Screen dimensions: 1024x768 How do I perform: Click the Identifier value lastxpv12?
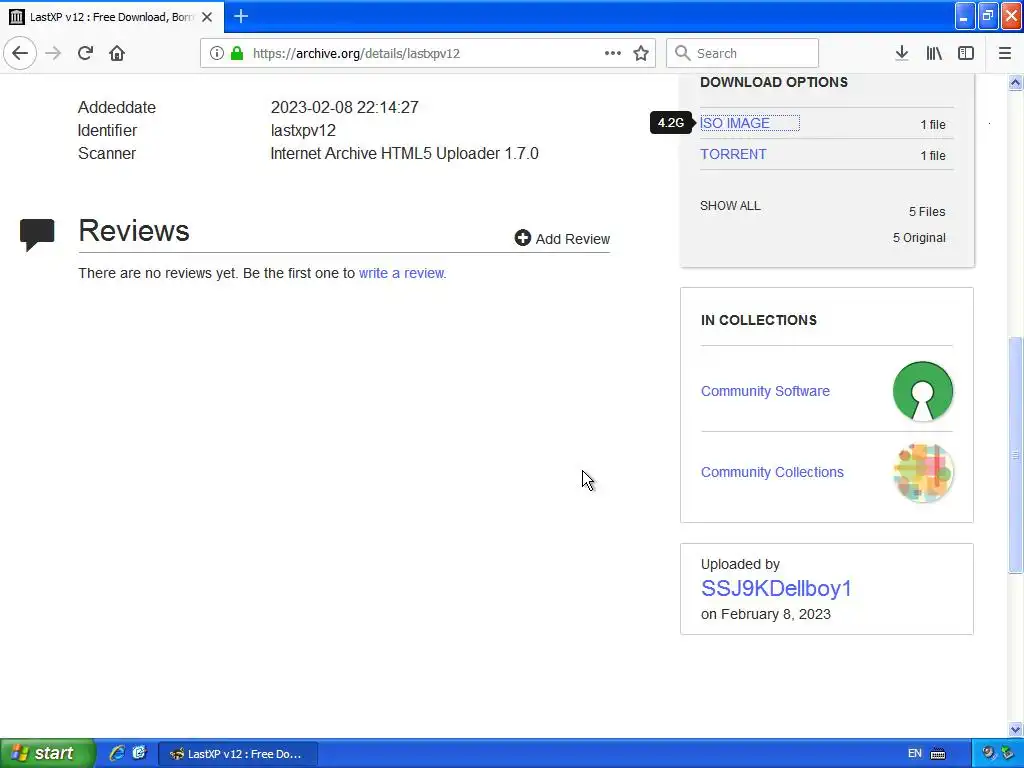click(x=303, y=130)
